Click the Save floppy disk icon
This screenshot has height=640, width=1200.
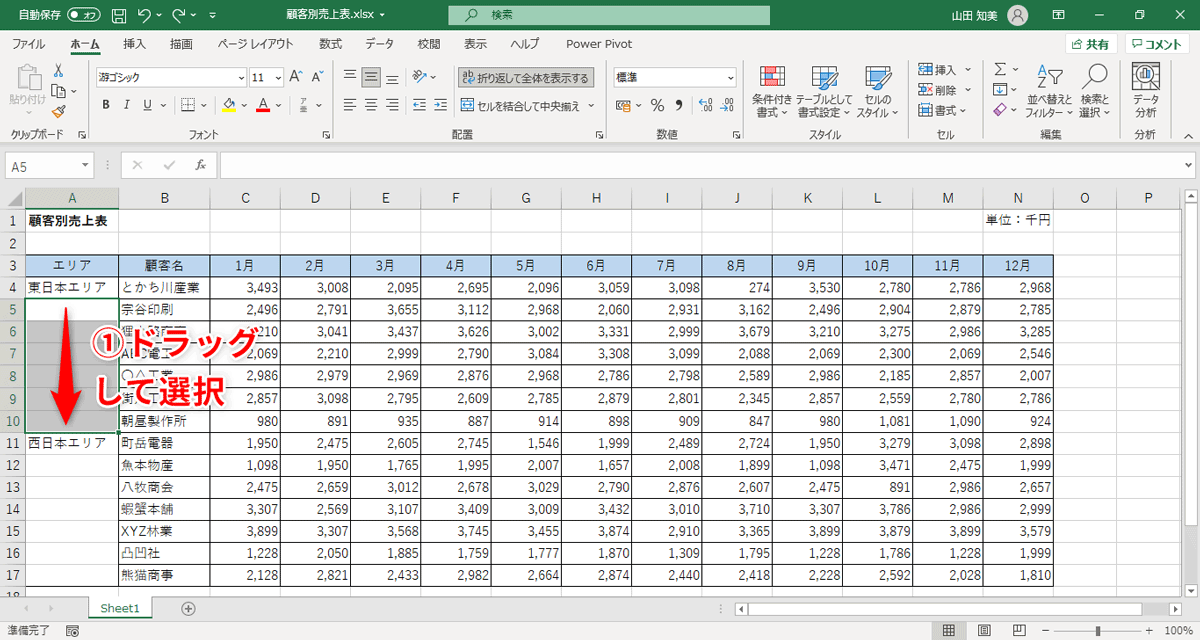tap(119, 15)
